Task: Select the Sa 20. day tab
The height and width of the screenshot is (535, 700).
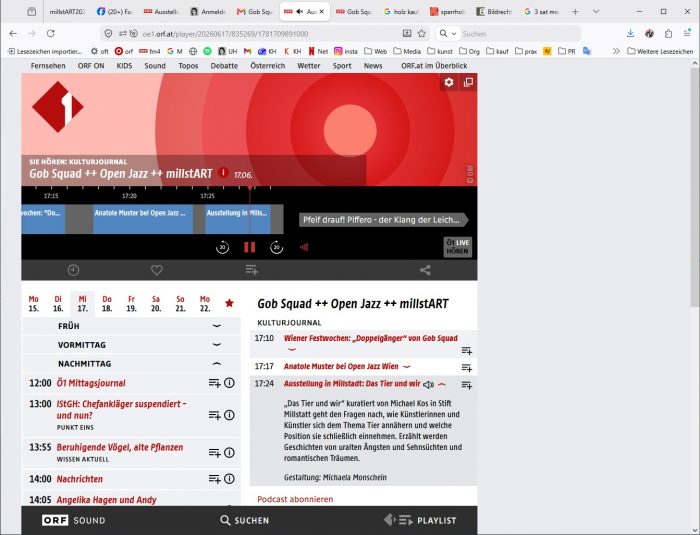Action: coord(156,303)
